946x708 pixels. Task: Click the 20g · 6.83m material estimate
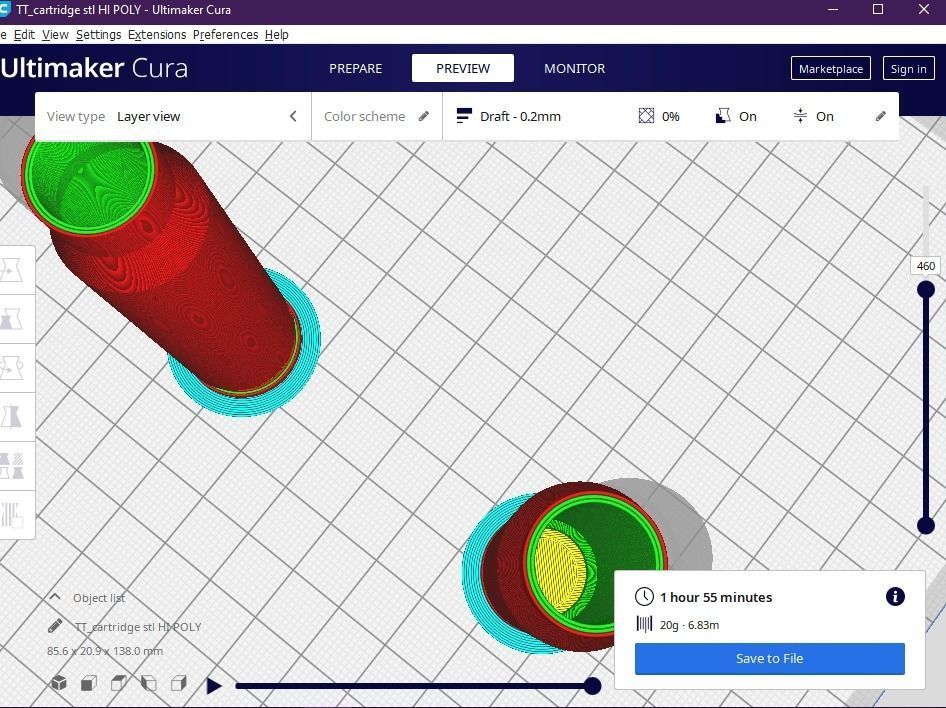click(x=689, y=625)
